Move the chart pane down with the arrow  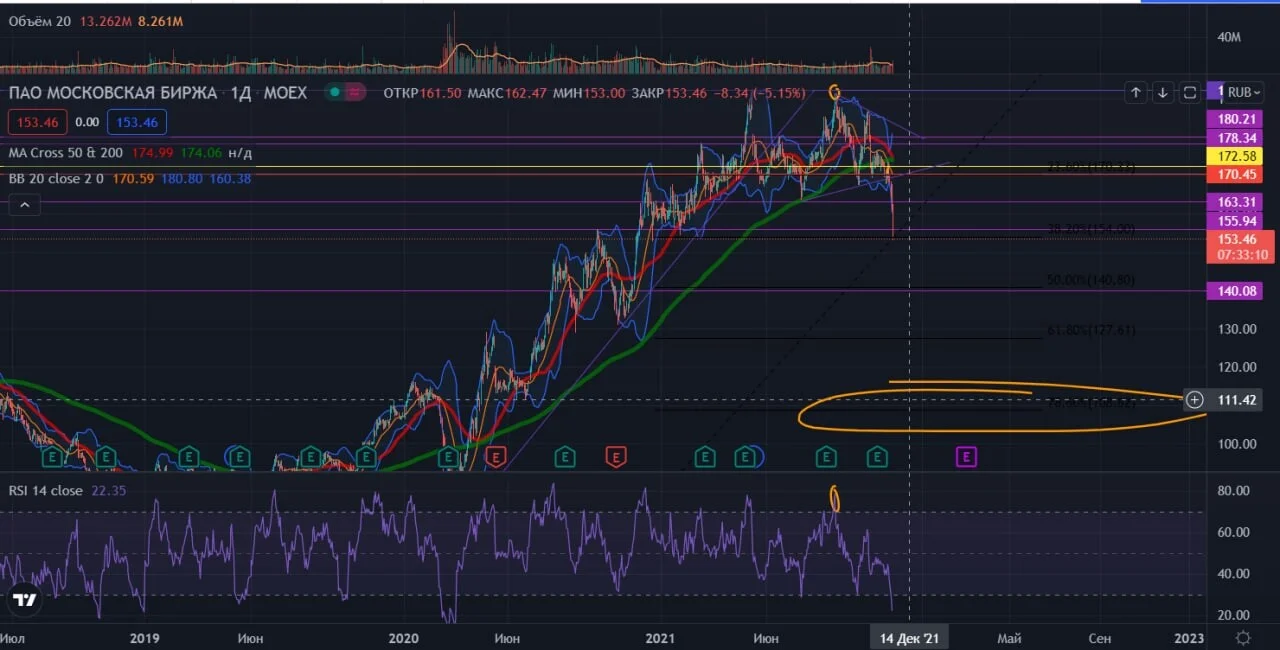1163,92
